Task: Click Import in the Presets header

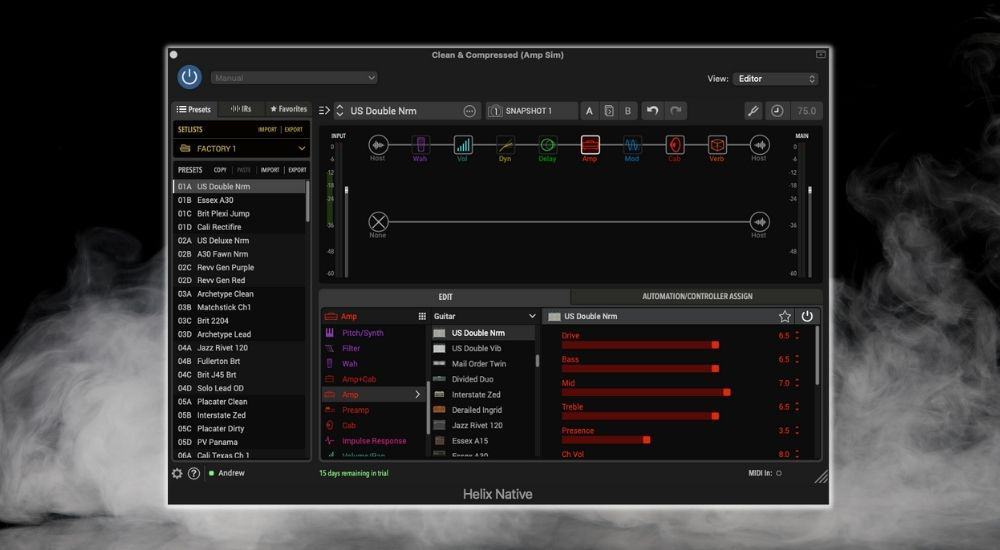Action: click(270, 170)
